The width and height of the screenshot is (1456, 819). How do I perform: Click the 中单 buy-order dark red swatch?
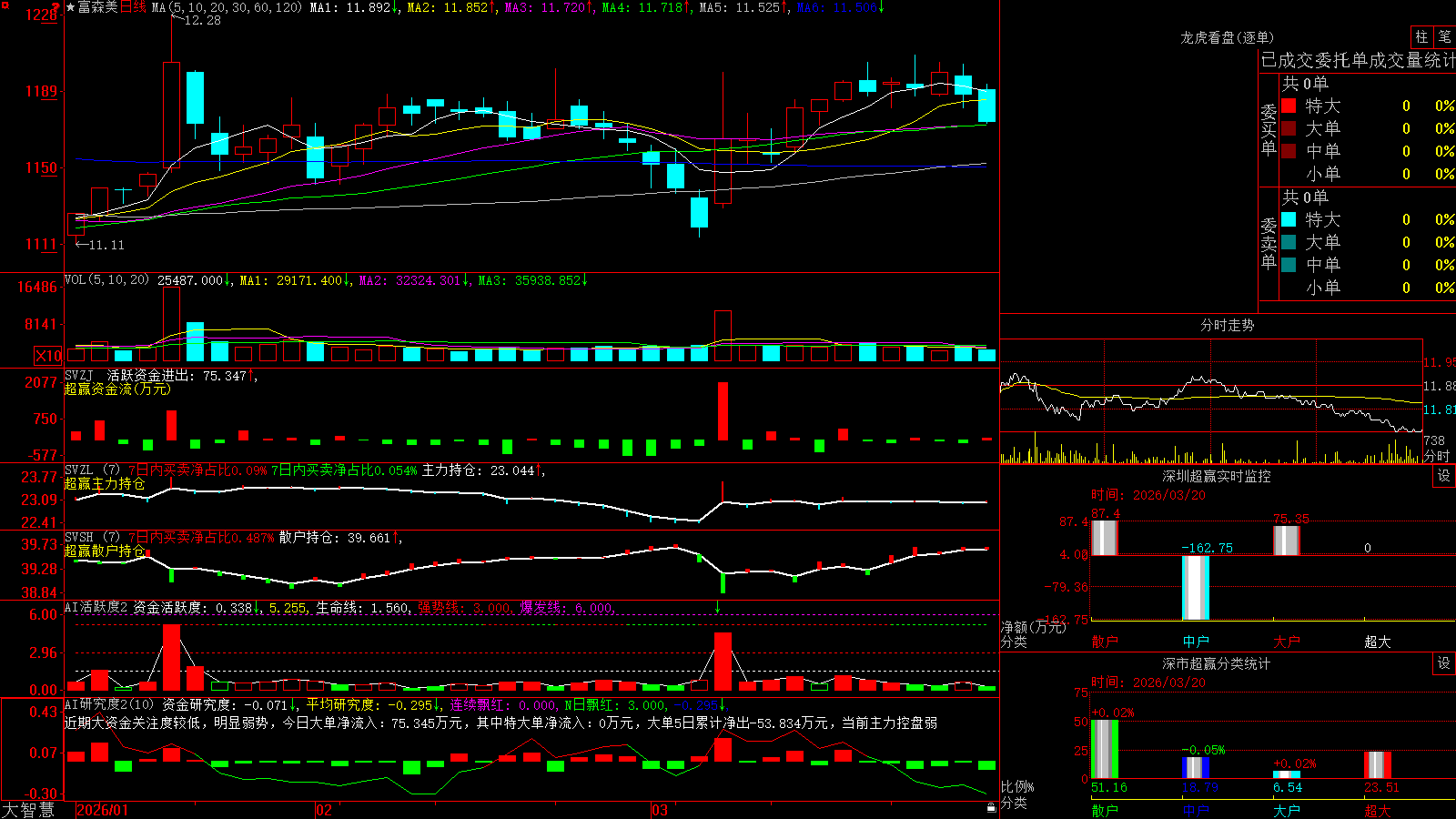(x=1289, y=151)
